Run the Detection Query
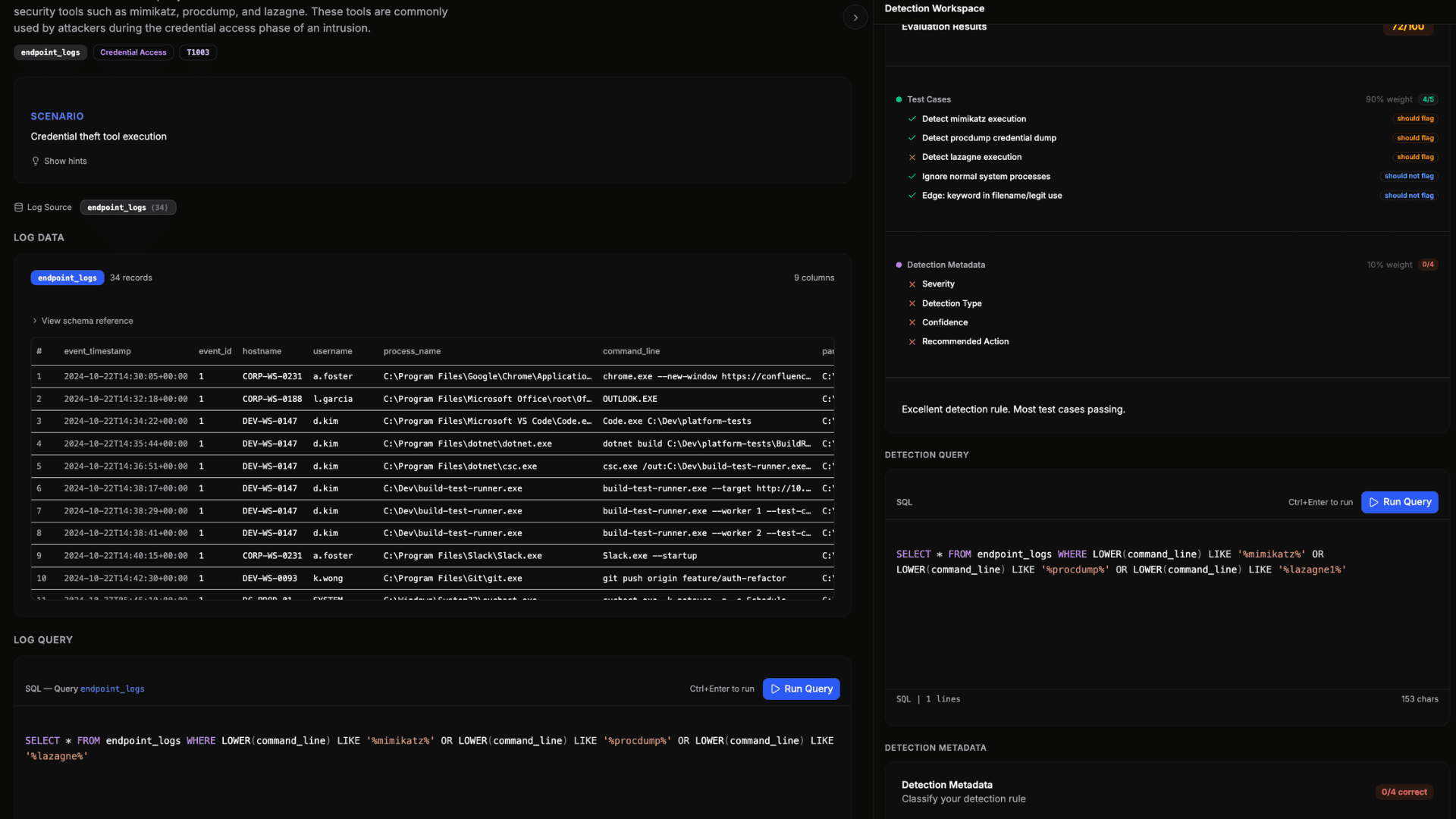The height and width of the screenshot is (819, 1456). [x=1399, y=502]
